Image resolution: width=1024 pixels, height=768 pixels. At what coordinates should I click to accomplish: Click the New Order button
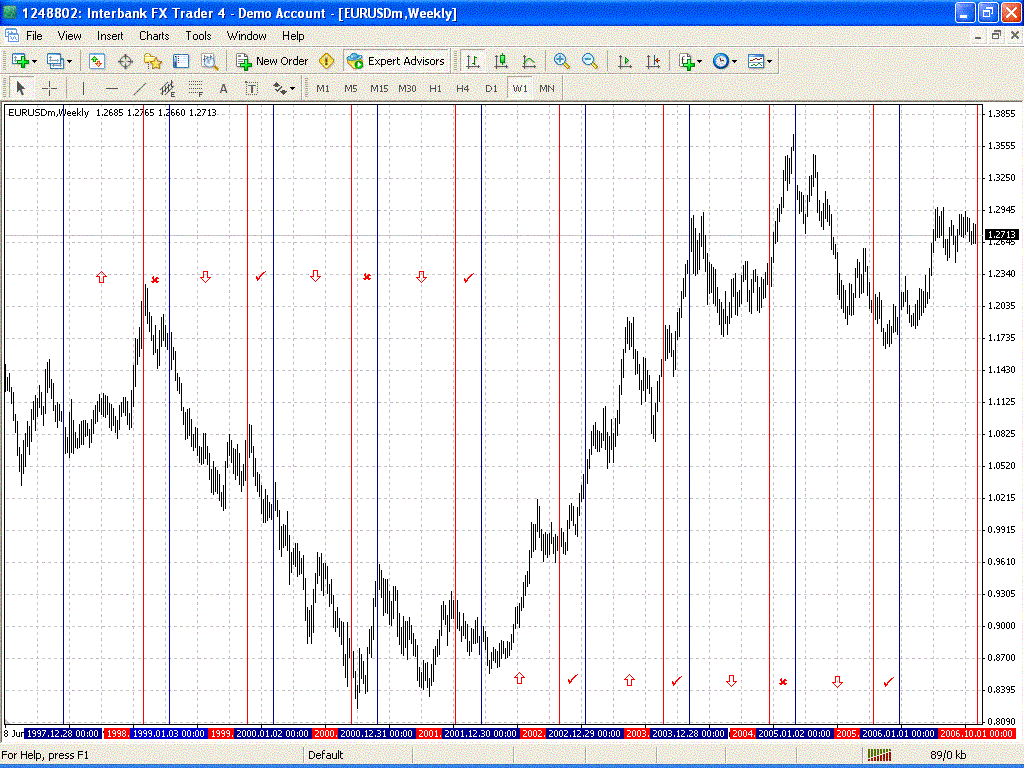[x=271, y=61]
